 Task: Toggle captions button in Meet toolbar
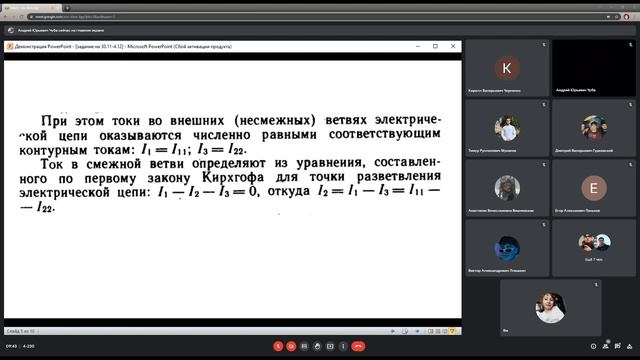pos(304,346)
